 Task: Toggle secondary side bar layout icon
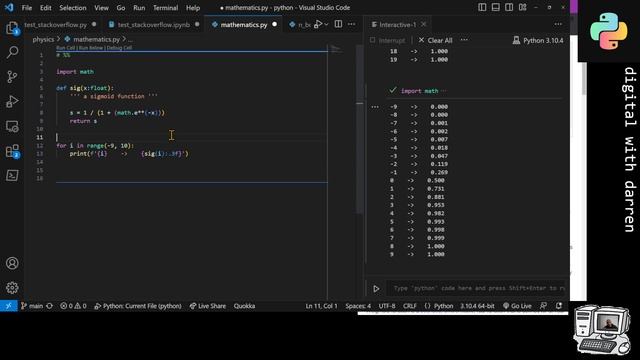click(x=509, y=7)
